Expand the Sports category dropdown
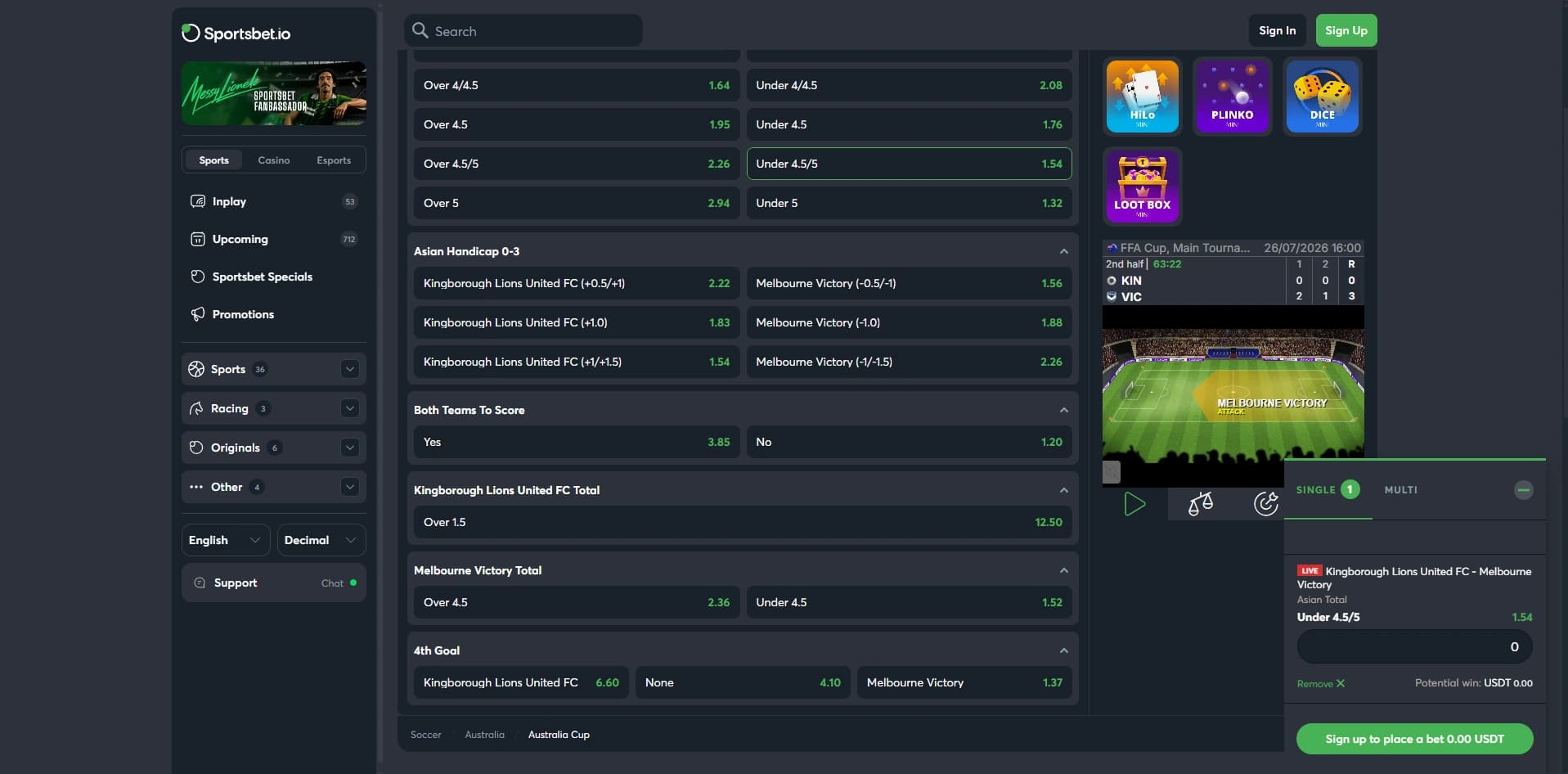The height and width of the screenshot is (774, 1568). coord(350,369)
